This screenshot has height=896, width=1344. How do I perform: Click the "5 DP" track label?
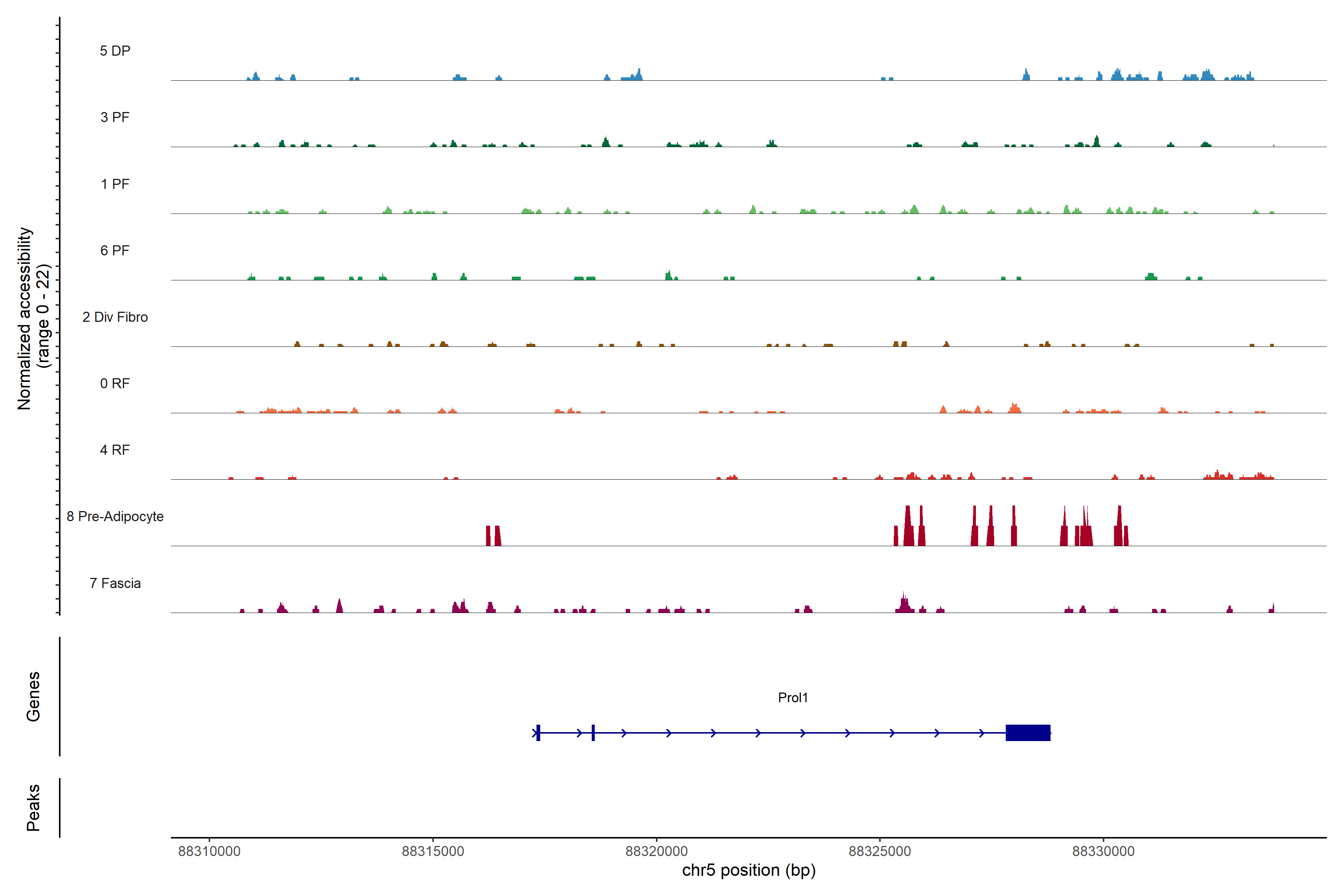point(115,51)
